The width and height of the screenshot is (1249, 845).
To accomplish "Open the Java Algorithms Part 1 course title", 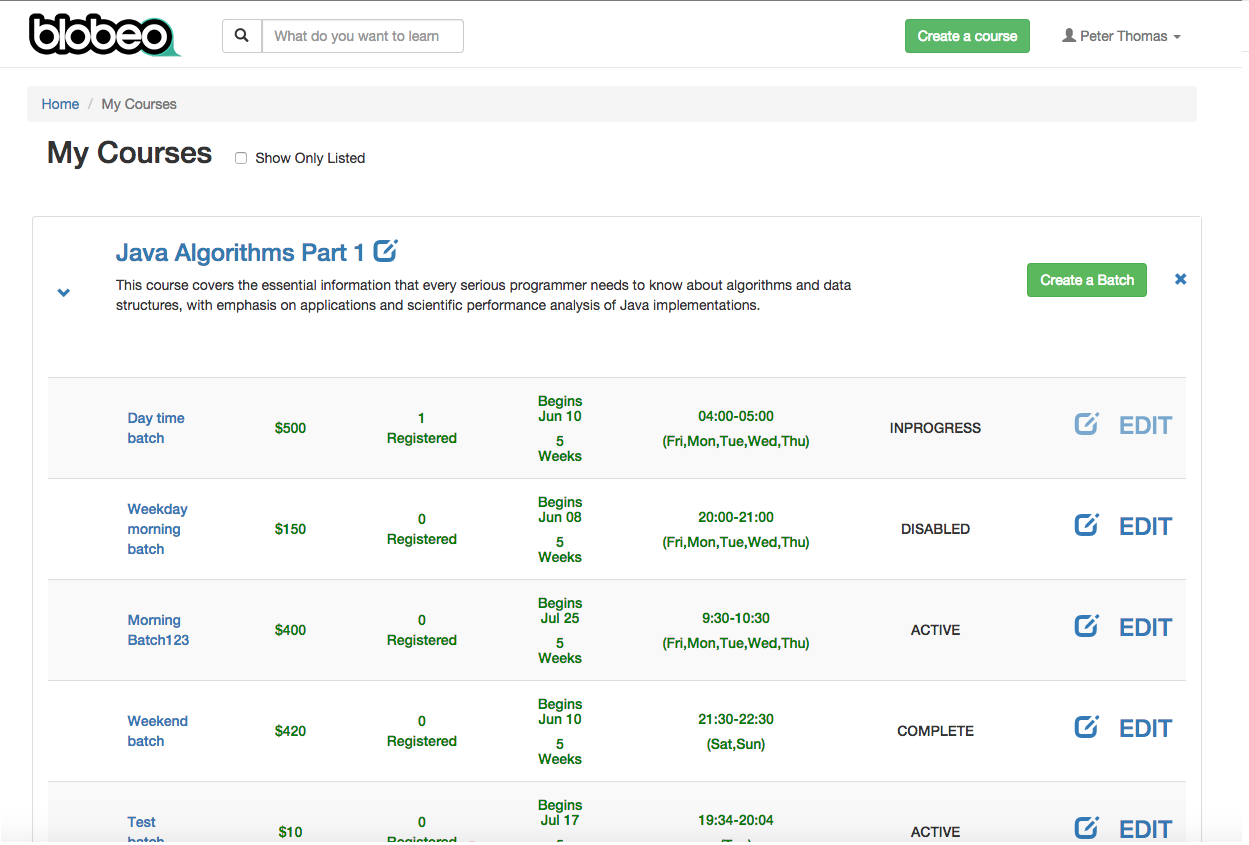I will [240, 252].
